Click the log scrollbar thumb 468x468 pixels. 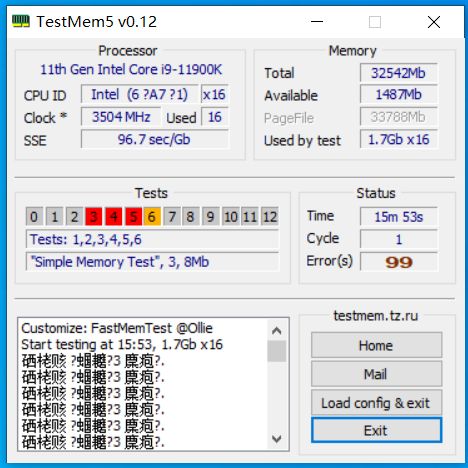(x=276, y=351)
